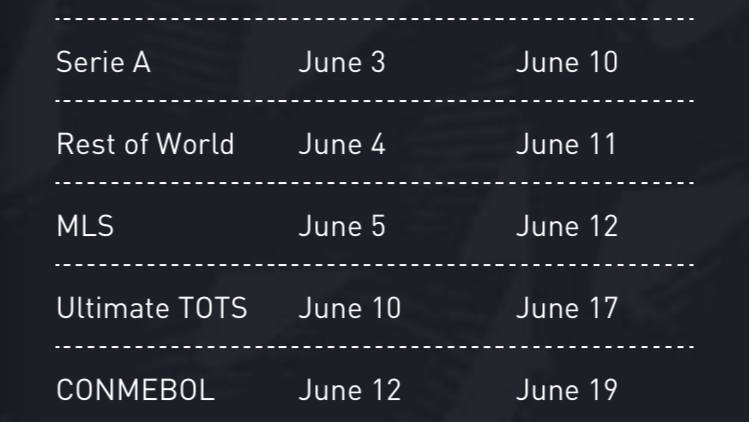Click the MLS June 12 end date

[567, 226]
